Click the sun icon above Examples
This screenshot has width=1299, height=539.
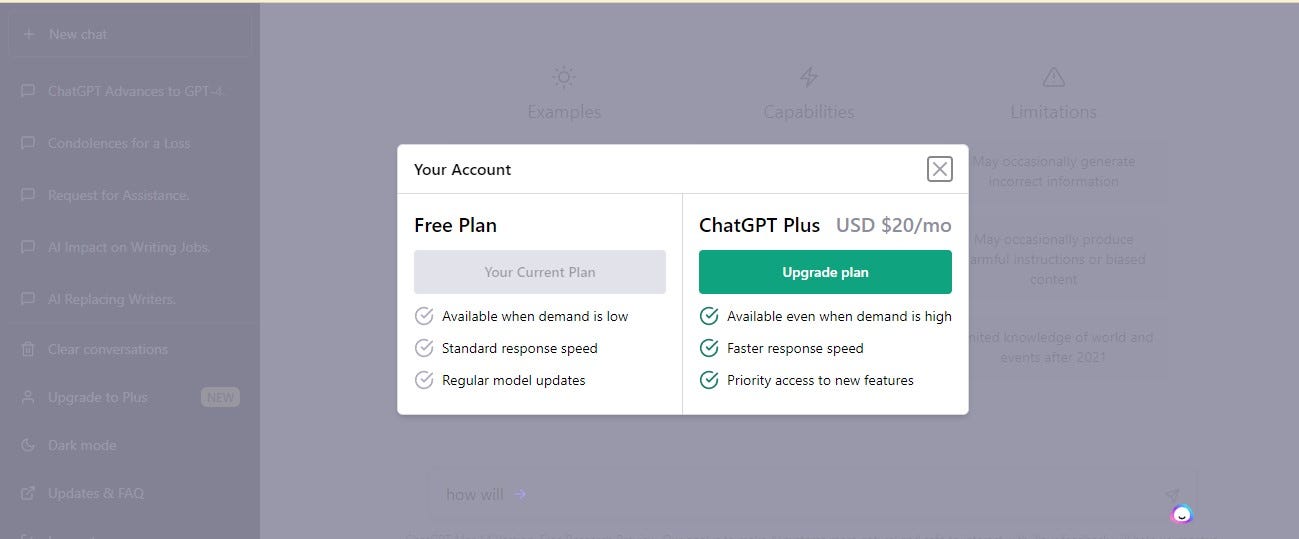[x=564, y=77]
